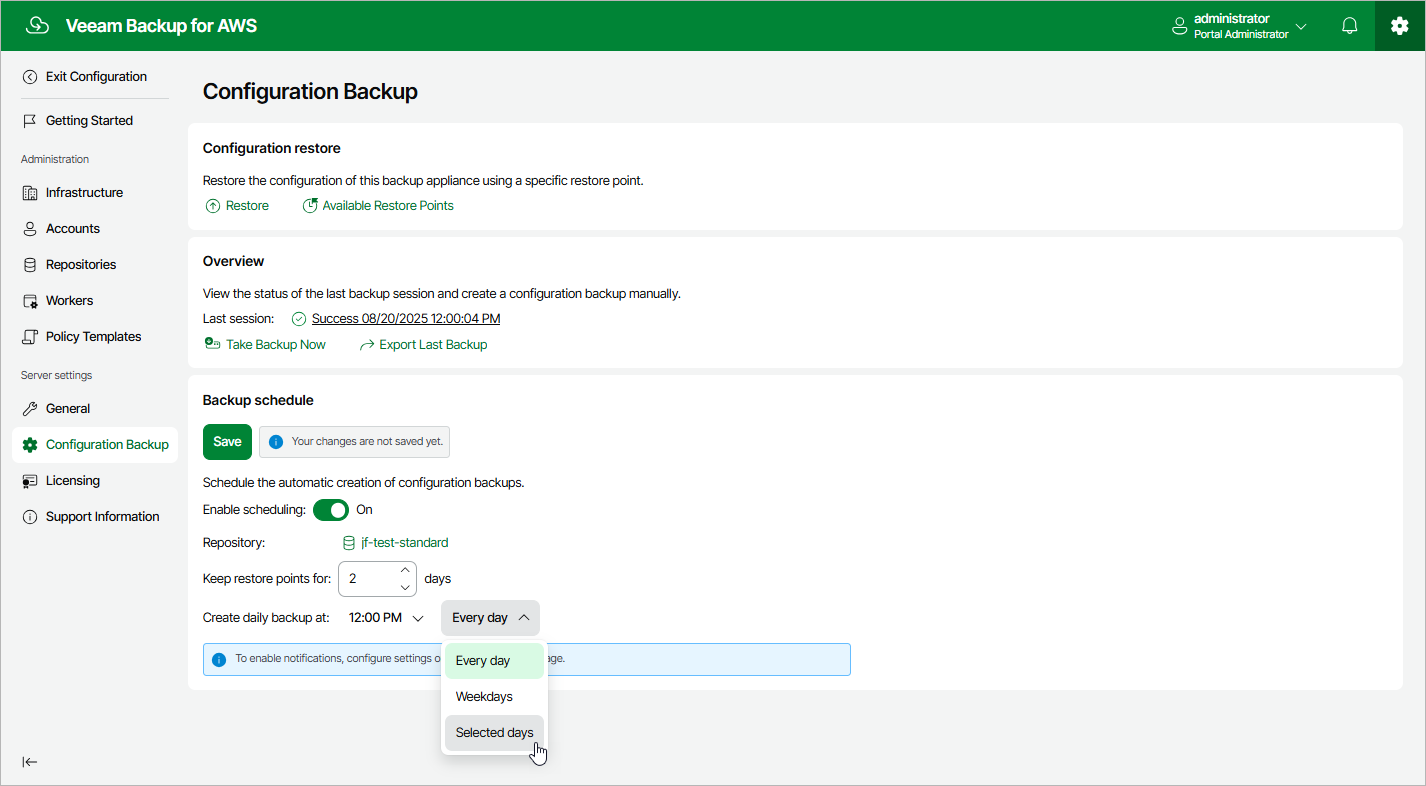The height and width of the screenshot is (786, 1426).
Task: Click the Infrastructure building icon
Action: pyautogui.click(x=30, y=193)
